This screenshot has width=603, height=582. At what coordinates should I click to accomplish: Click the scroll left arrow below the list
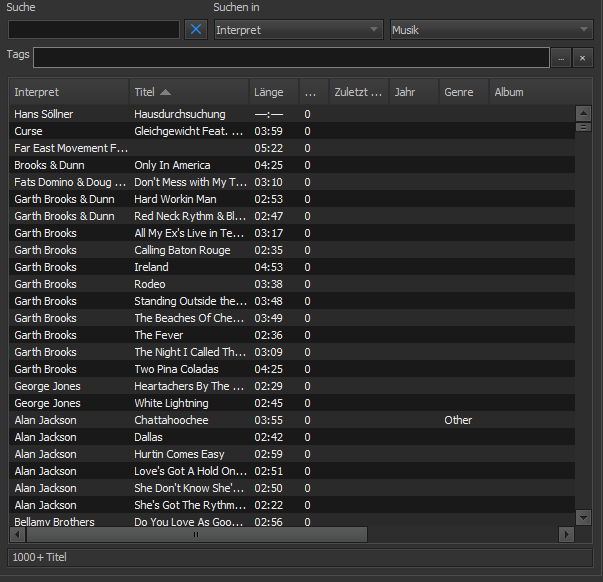[x=17, y=534]
